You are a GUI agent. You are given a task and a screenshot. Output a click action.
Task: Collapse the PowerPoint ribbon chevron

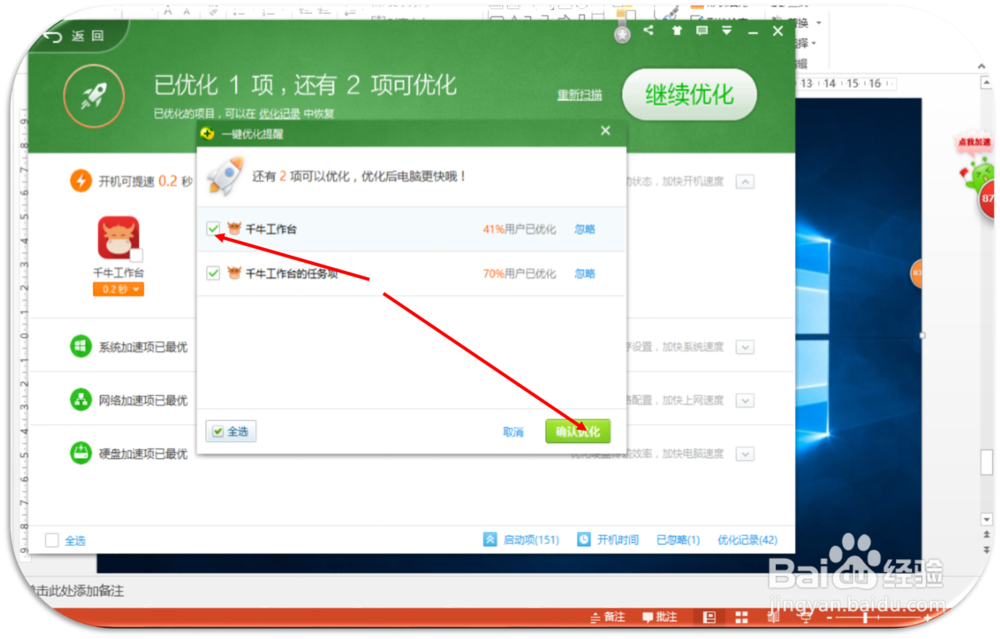click(x=981, y=66)
